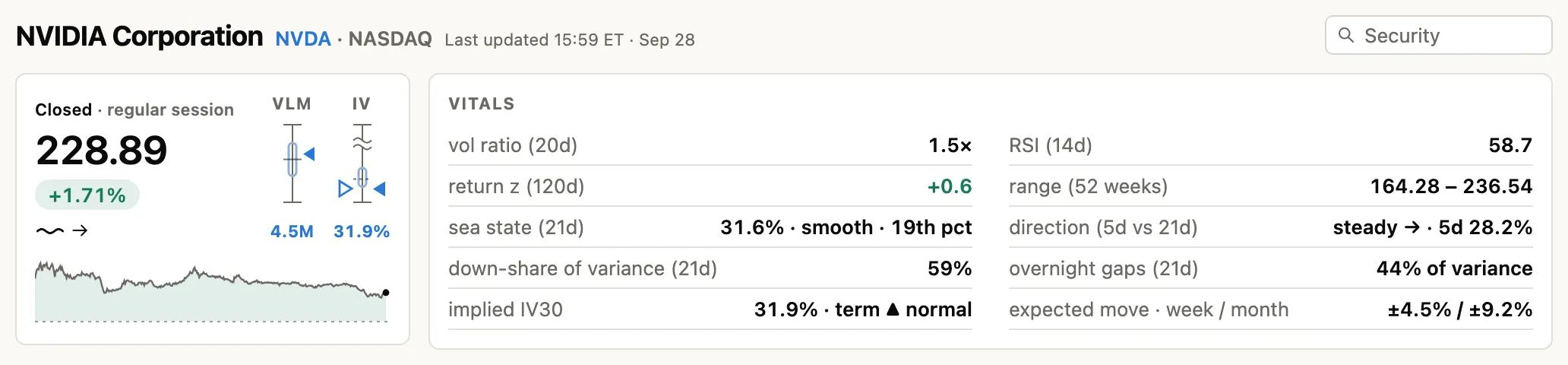Click the sparkline's last price dot
Viewport: 1568px width, 365px height.
(386, 293)
